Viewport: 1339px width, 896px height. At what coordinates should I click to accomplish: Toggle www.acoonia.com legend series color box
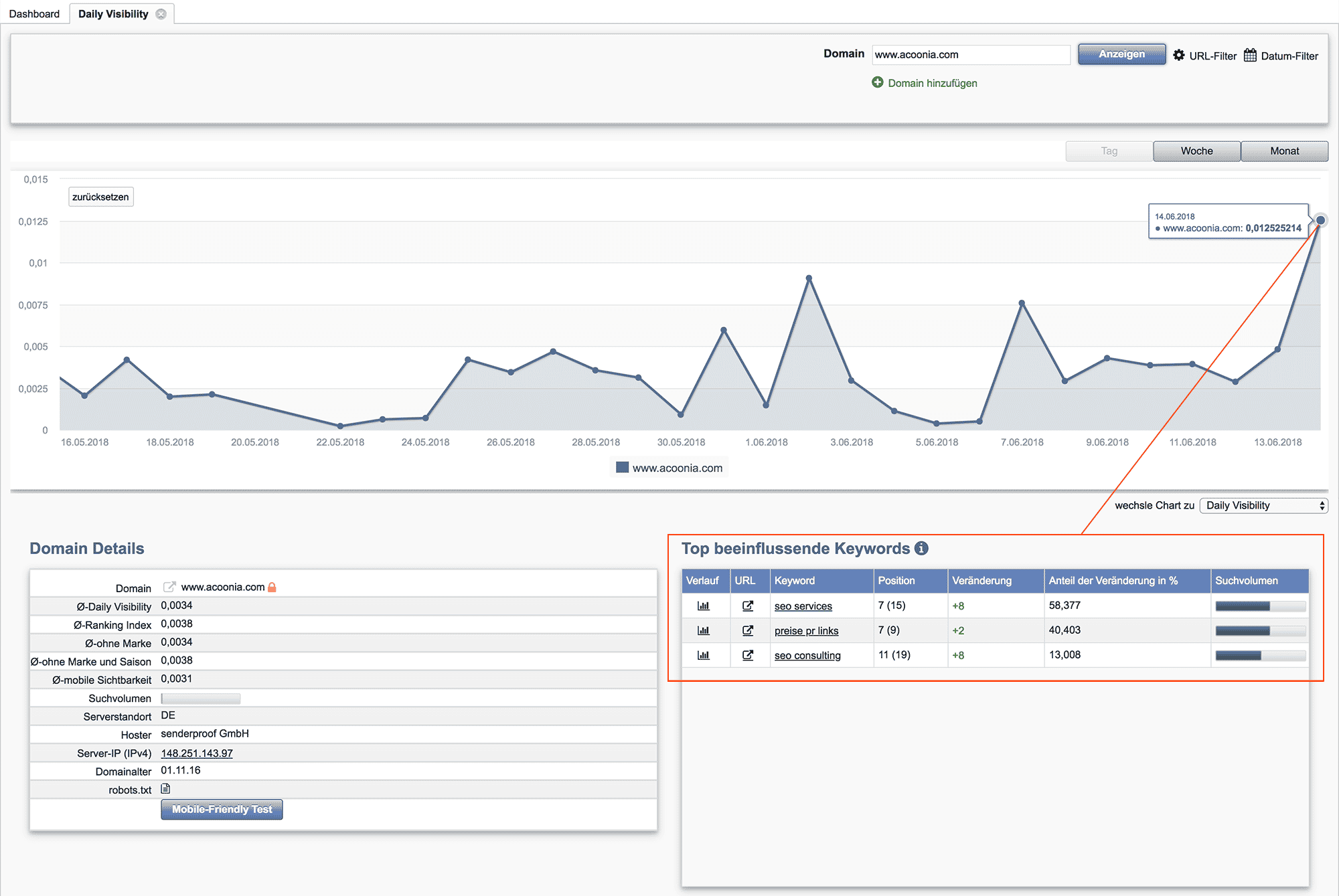(622, 468)
